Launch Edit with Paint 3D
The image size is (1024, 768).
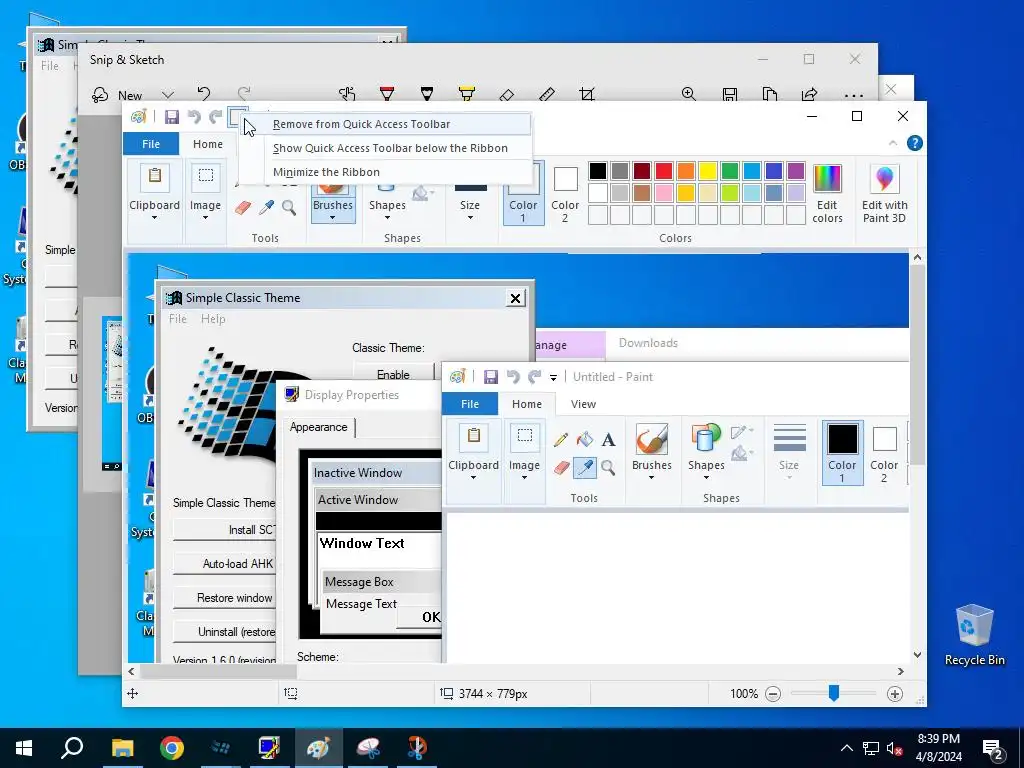[x=884, y=194]
